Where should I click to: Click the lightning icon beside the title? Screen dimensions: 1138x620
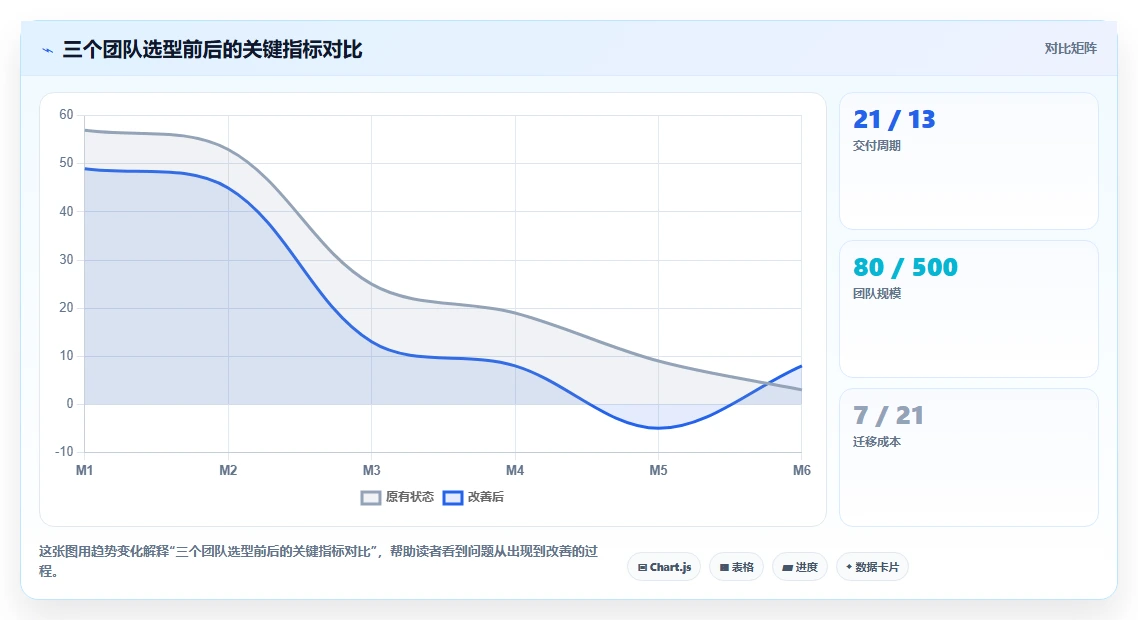coord(48,50)
